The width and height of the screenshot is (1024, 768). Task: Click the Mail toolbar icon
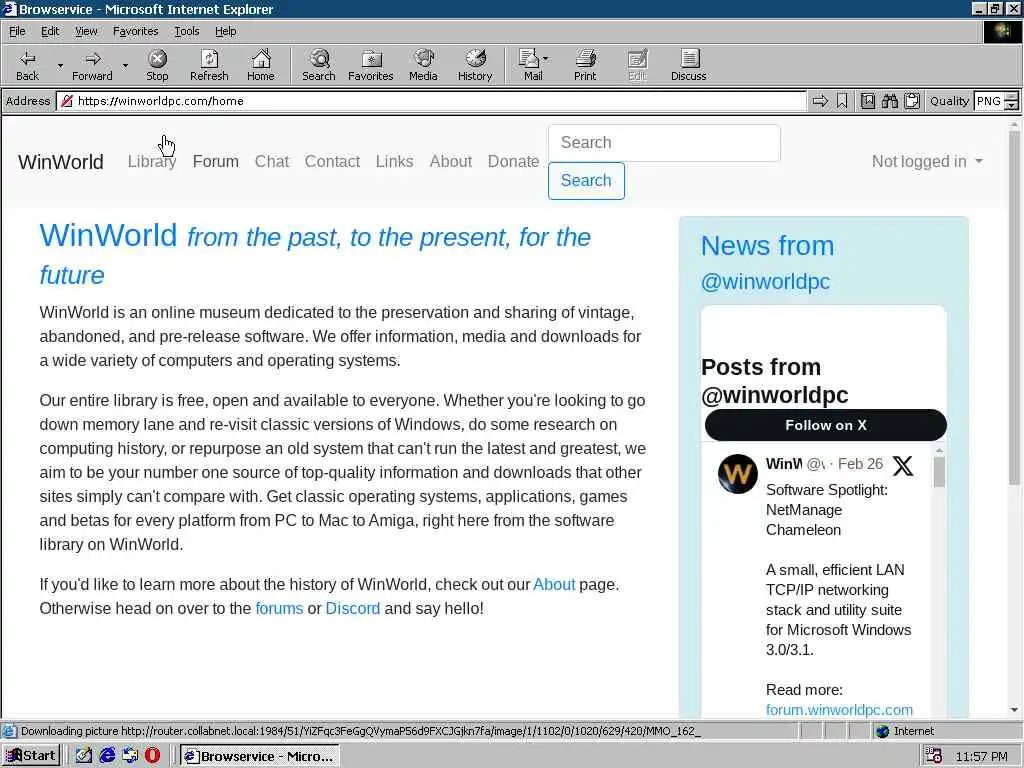pos(529,65)
